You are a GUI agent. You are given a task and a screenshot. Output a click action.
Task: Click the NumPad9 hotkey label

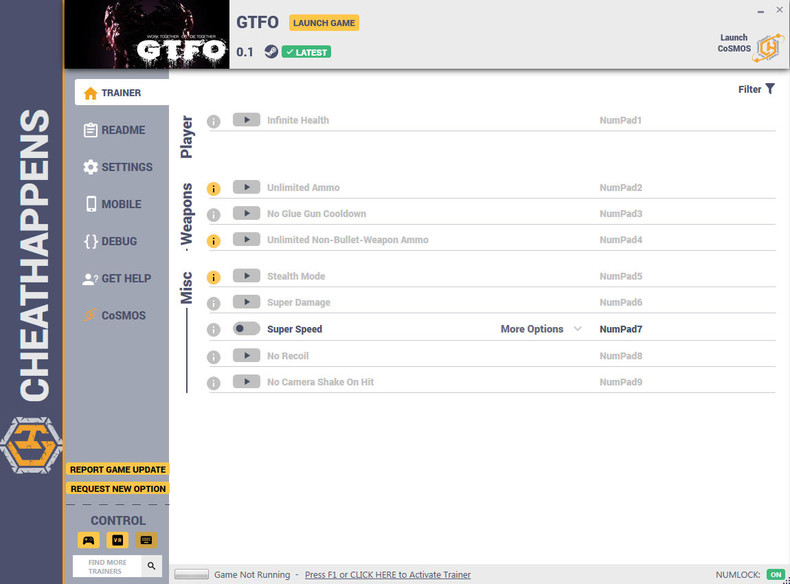click(x=621, y=382)
